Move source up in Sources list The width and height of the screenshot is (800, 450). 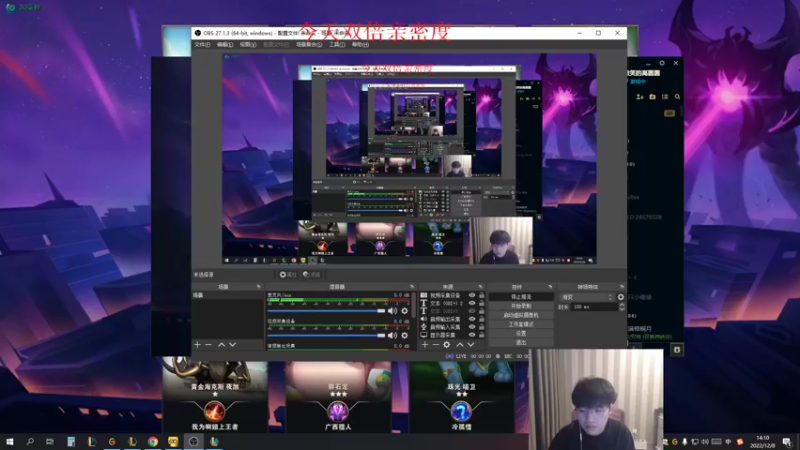click(x=460, y=345)
